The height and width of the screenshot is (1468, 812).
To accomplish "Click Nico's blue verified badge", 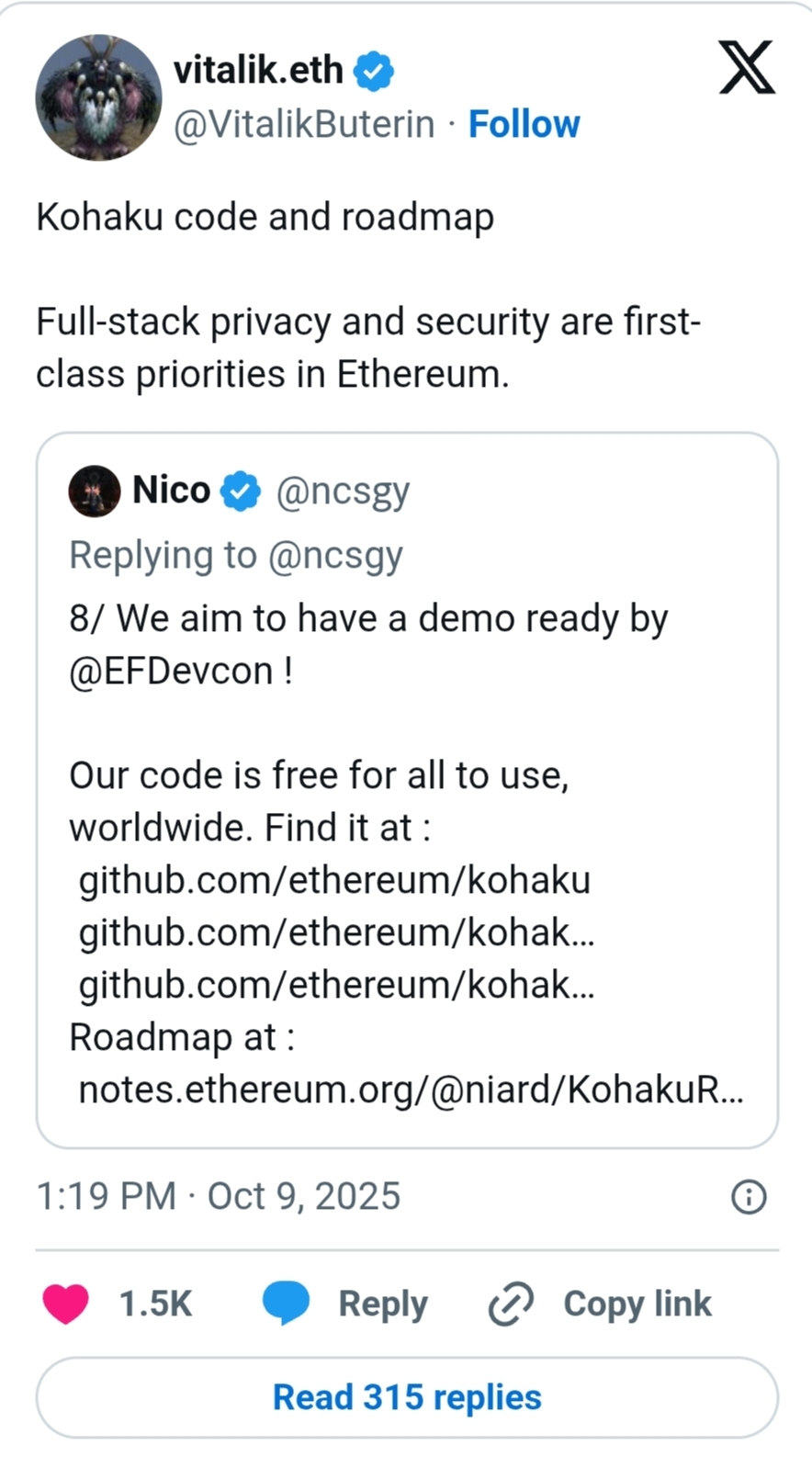I will (242, 491).
